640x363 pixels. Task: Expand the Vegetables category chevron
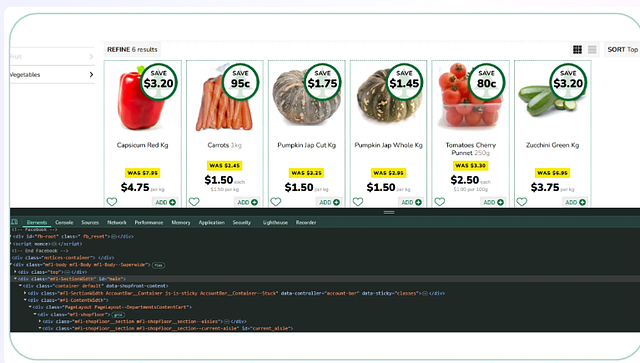point(91,74)
